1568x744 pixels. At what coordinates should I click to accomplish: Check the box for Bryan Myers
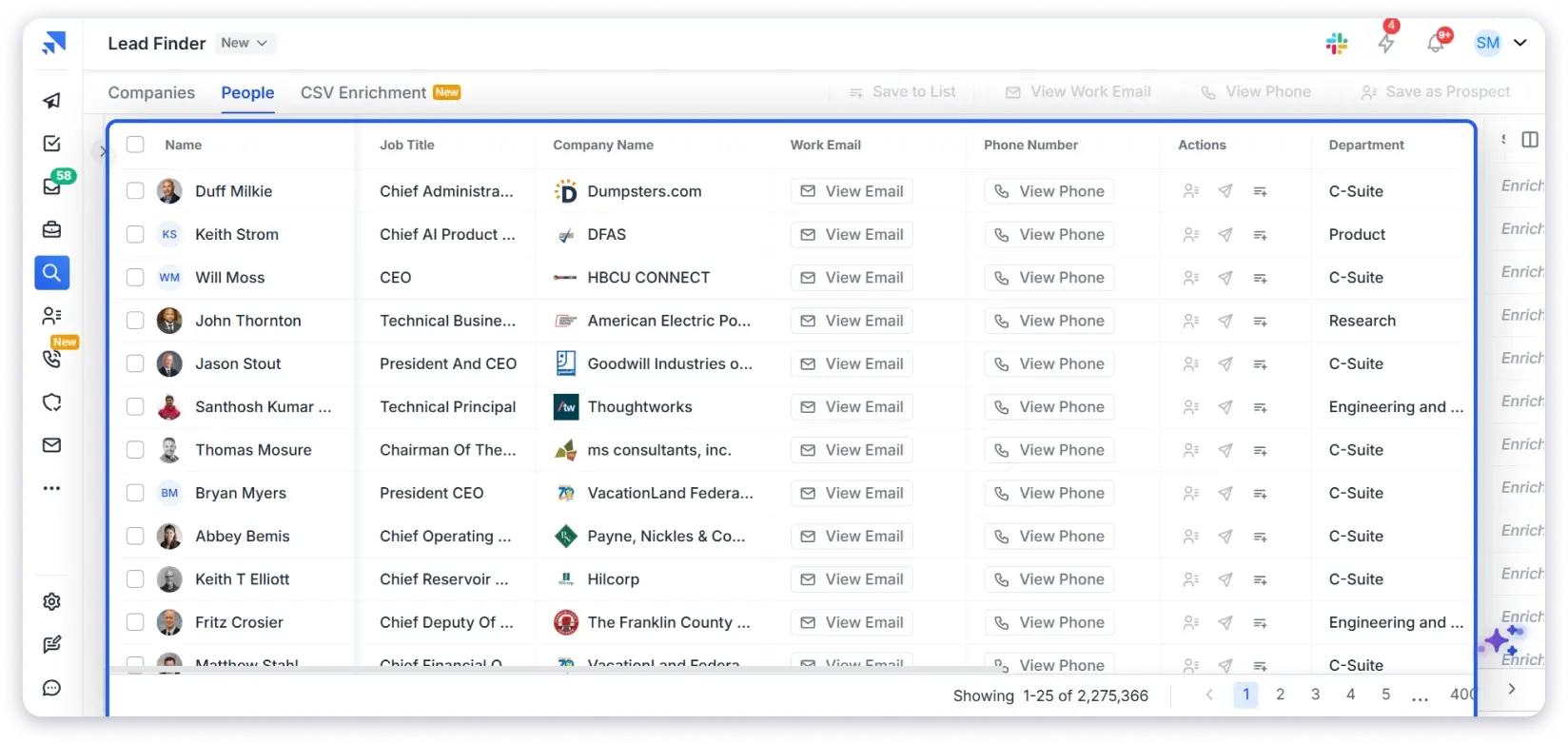click(x=135, y=493)
